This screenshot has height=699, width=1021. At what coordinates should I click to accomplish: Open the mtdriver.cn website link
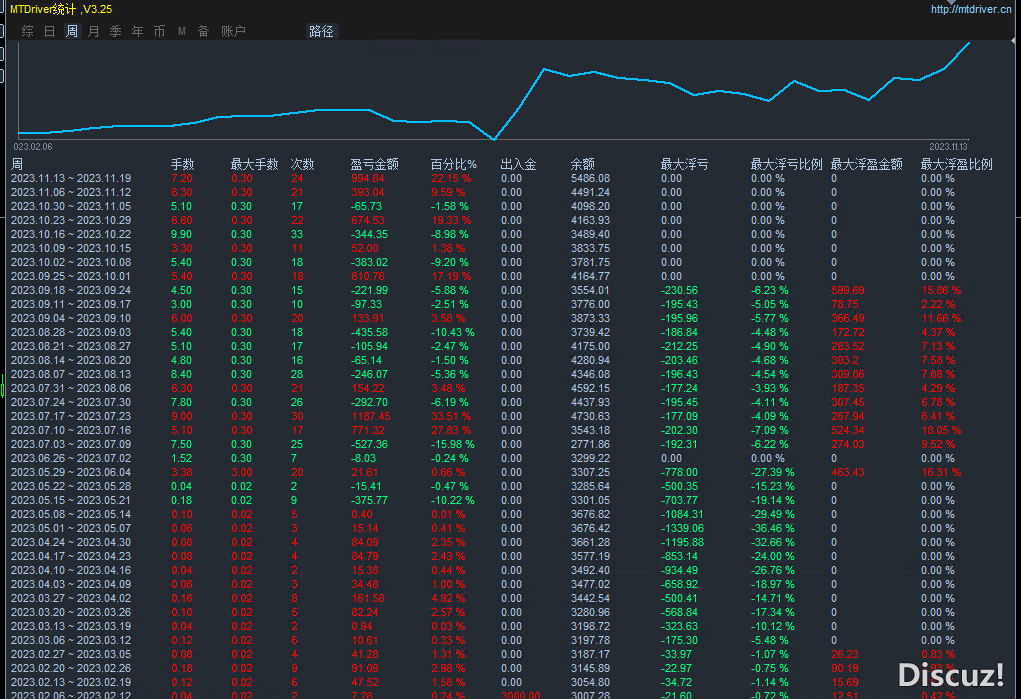pyautogui.click(x=973, y=9)
